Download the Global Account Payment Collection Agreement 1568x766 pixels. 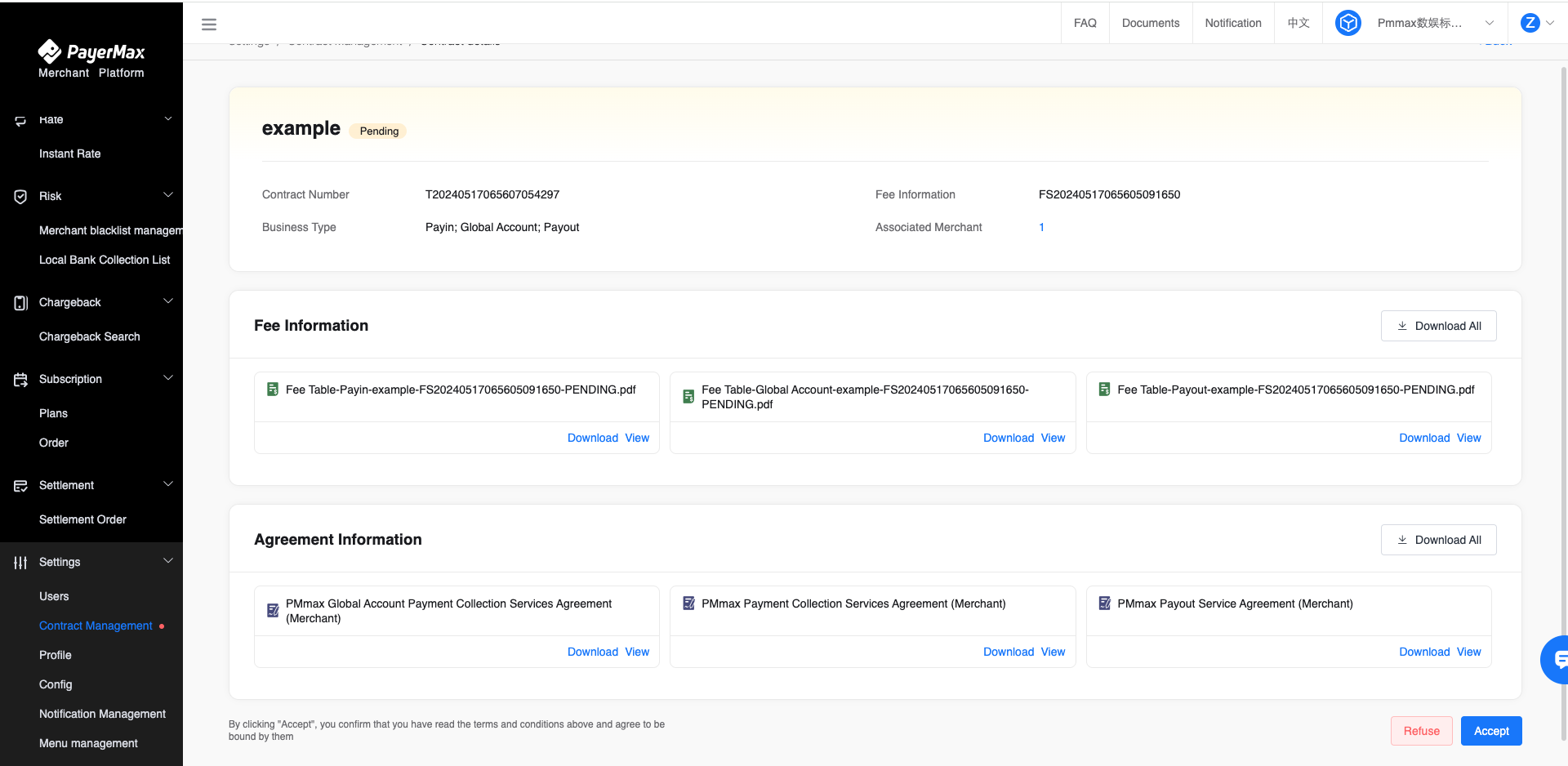click(593, 652)
